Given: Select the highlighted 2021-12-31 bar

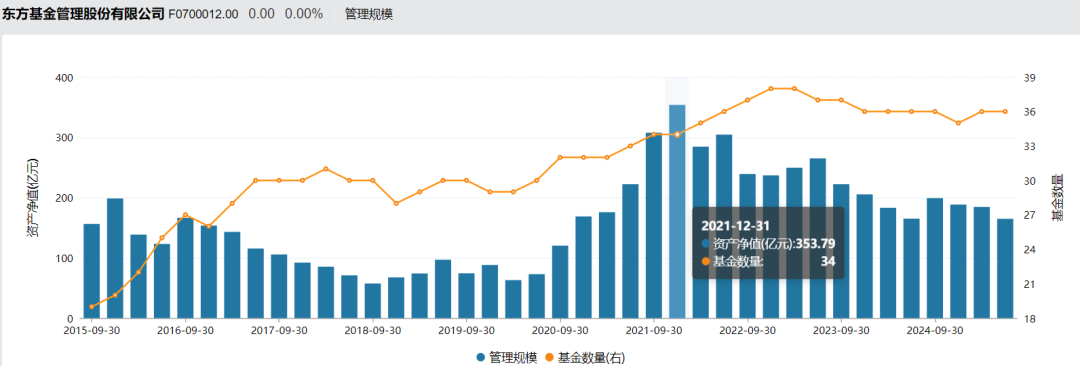Looking at the screenshot, I should point(677,212).
